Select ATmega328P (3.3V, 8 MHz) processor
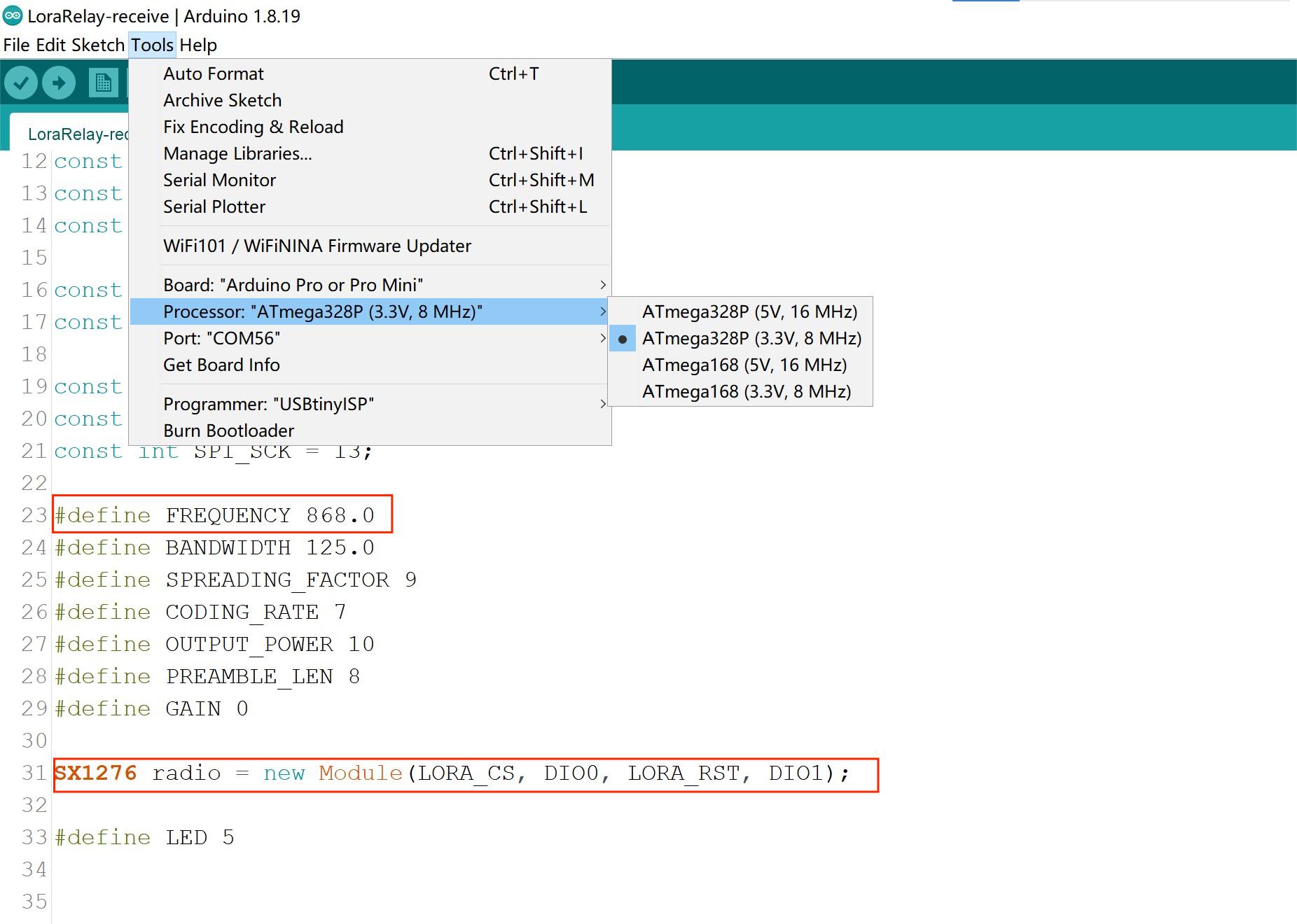 [740, 338]
